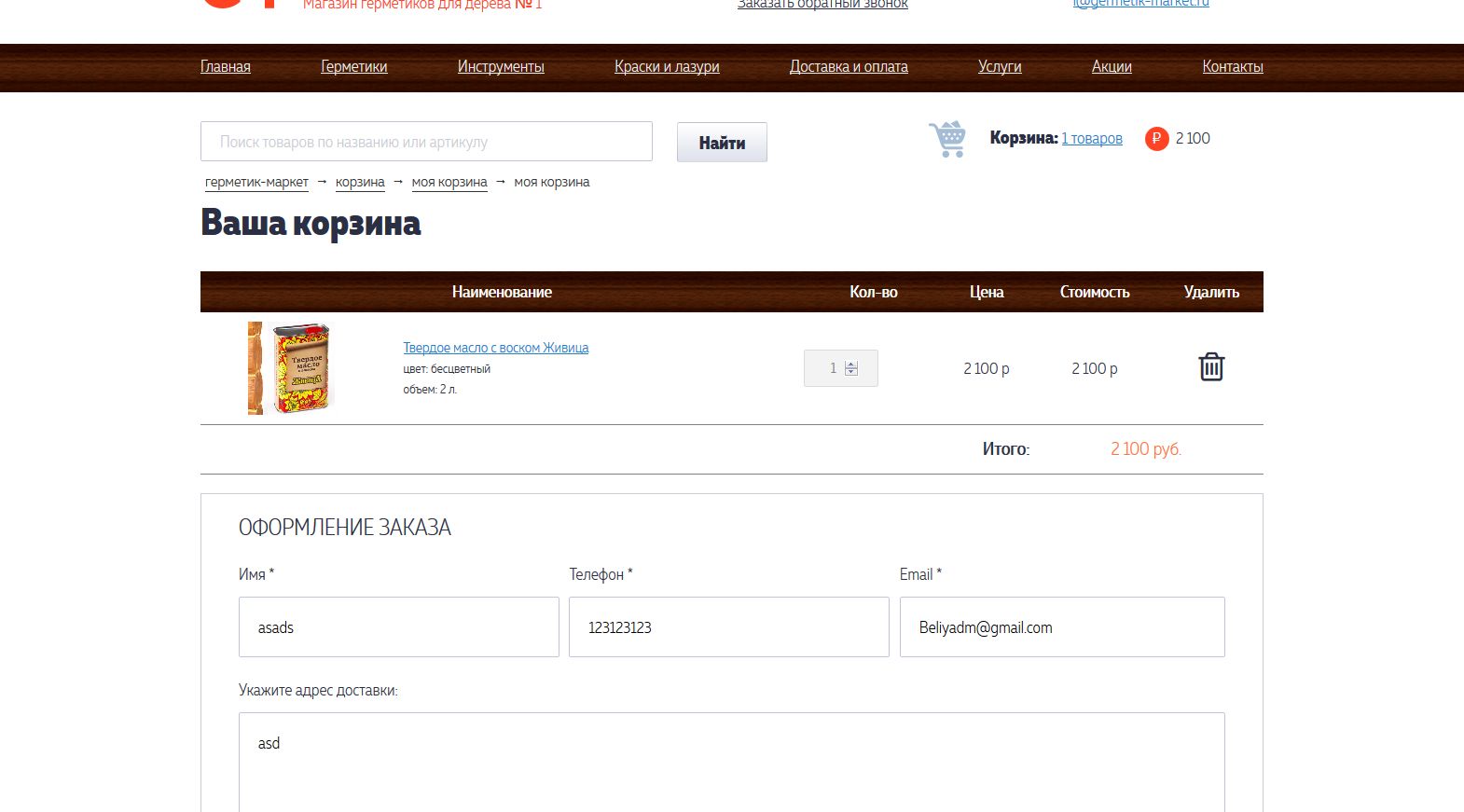Viewport: 1464px width, 812px height.
Task: Click the email address link in header
Action: click(x=1140, y=4)
